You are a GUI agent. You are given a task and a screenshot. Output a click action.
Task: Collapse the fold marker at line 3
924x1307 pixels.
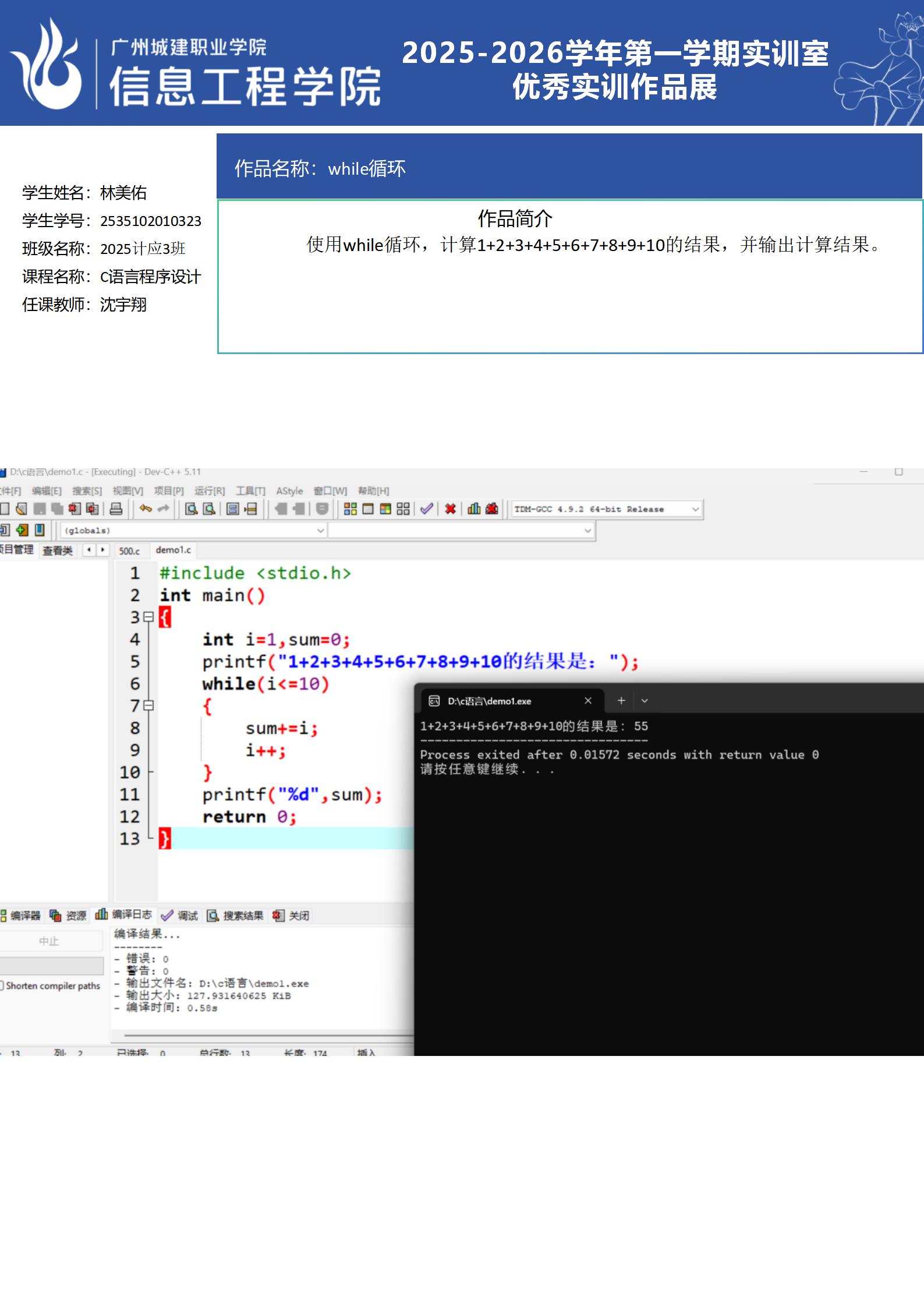click(148, 617)
